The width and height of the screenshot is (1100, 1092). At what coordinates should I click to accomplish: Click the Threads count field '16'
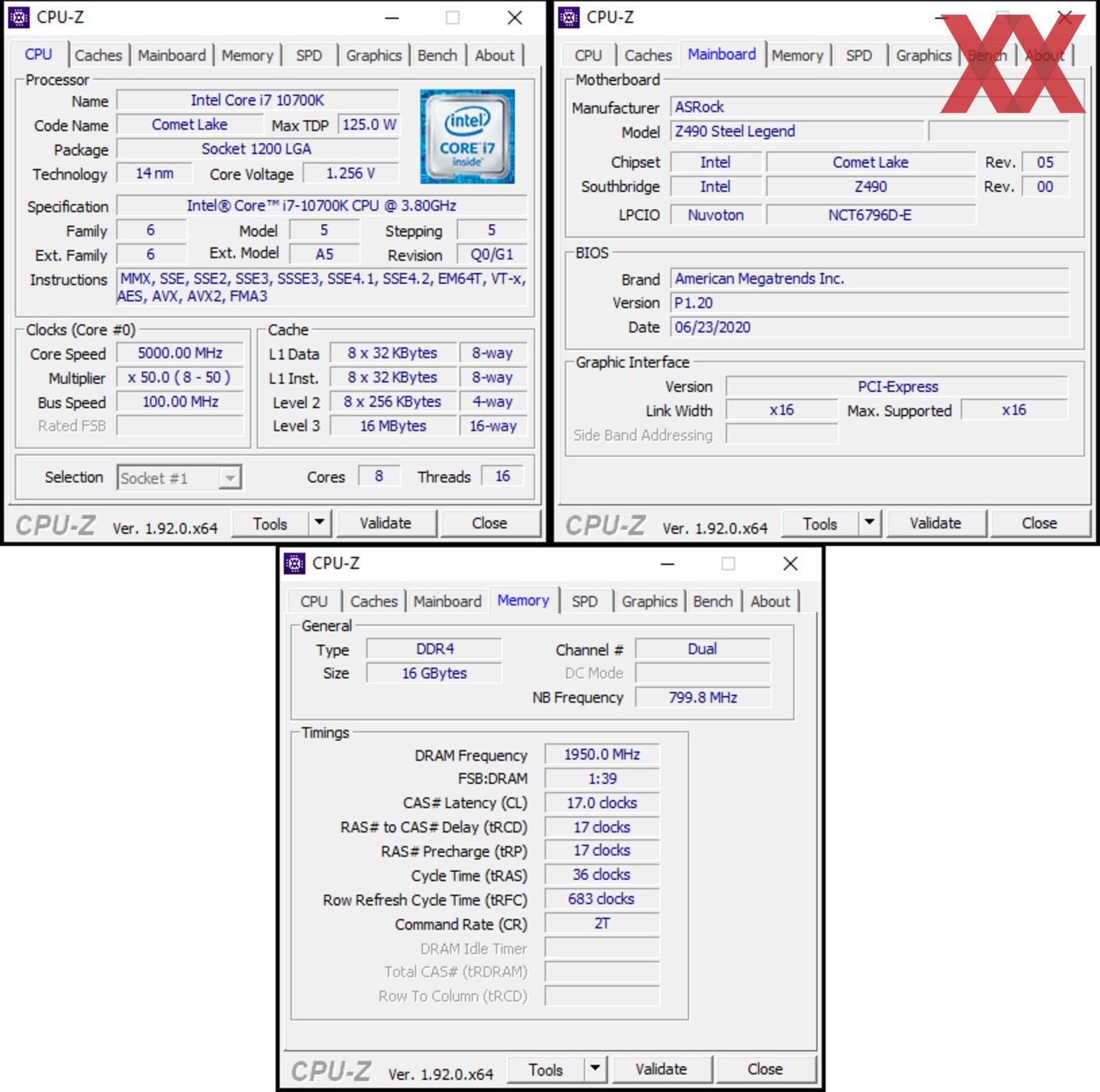tap(503, 476)
